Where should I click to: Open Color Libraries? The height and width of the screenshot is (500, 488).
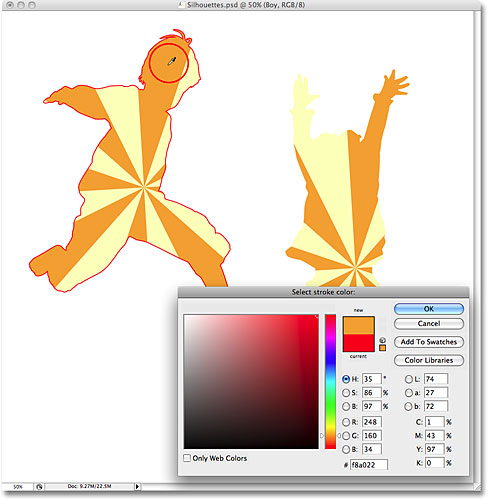429,360
